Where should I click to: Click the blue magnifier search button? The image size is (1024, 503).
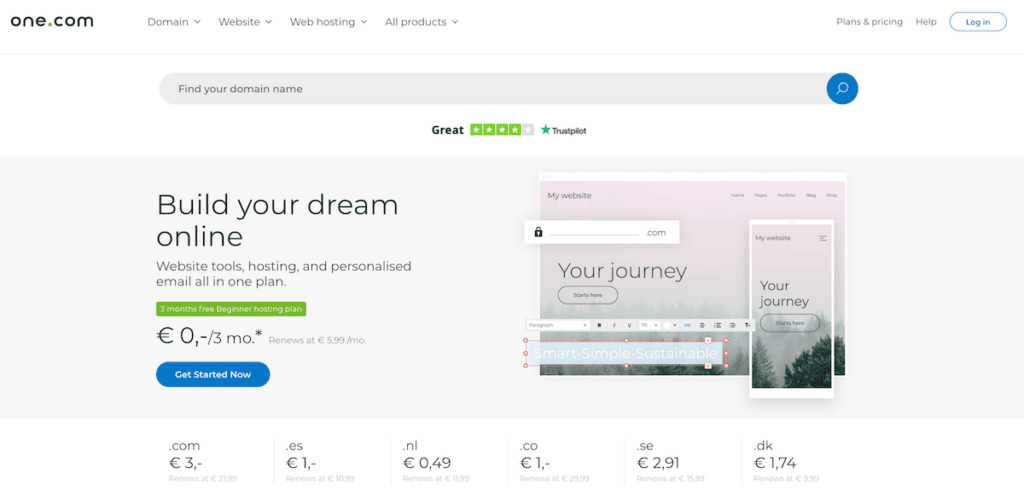842,88
